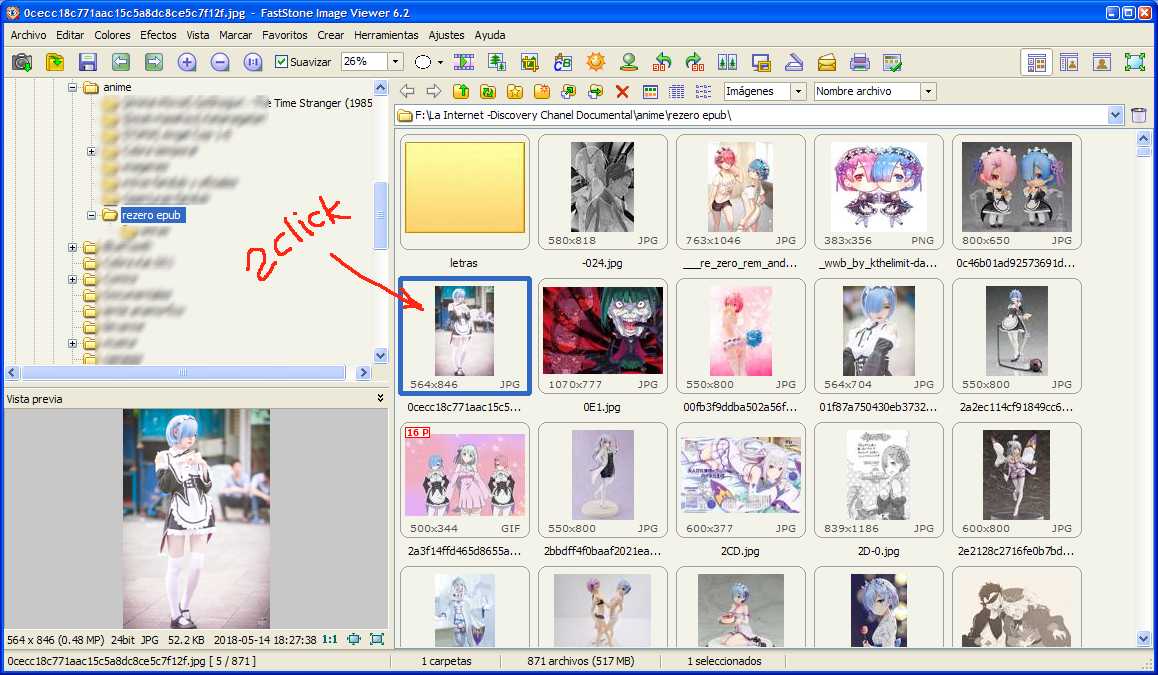Print the image with the printer icon
1158x675 pixels.
pyautogui.click(x=860, y=63)
